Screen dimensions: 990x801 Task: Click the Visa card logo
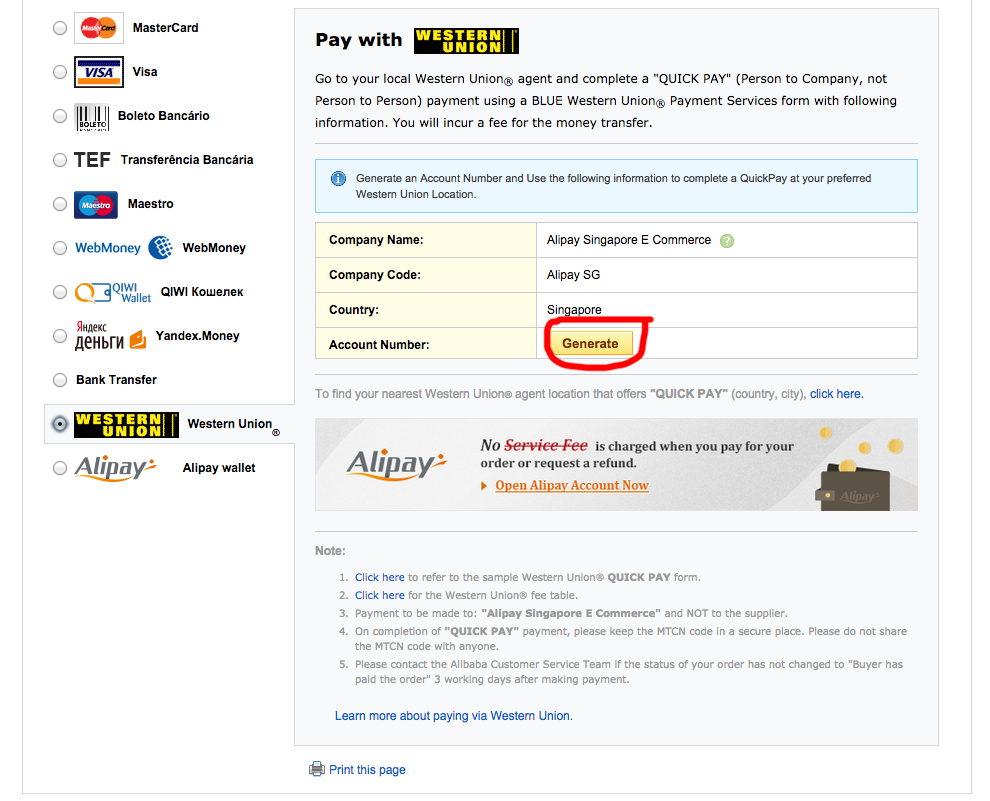[x=98, y=72]
